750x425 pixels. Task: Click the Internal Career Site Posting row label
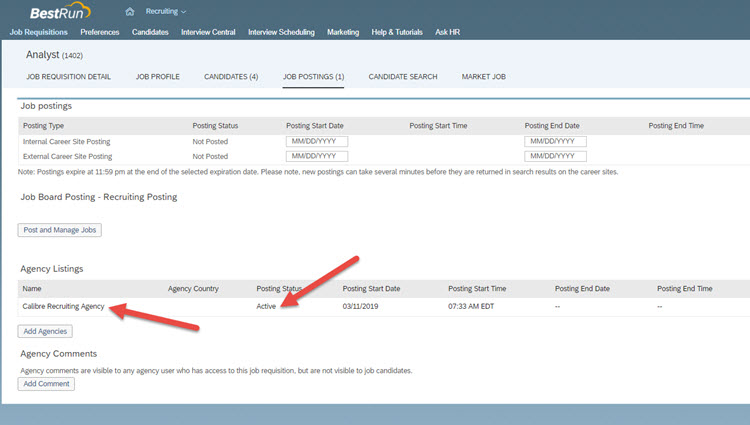(x=66, y=142)
